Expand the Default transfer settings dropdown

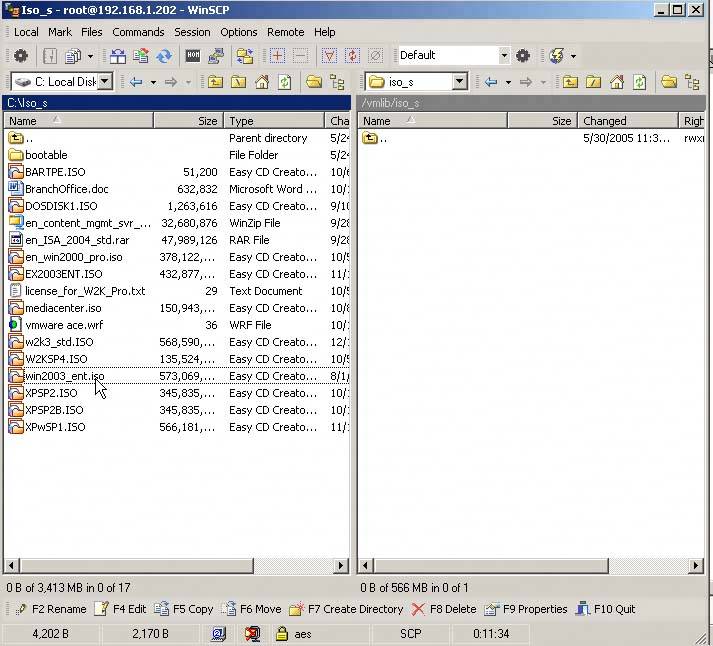point(504,56)
